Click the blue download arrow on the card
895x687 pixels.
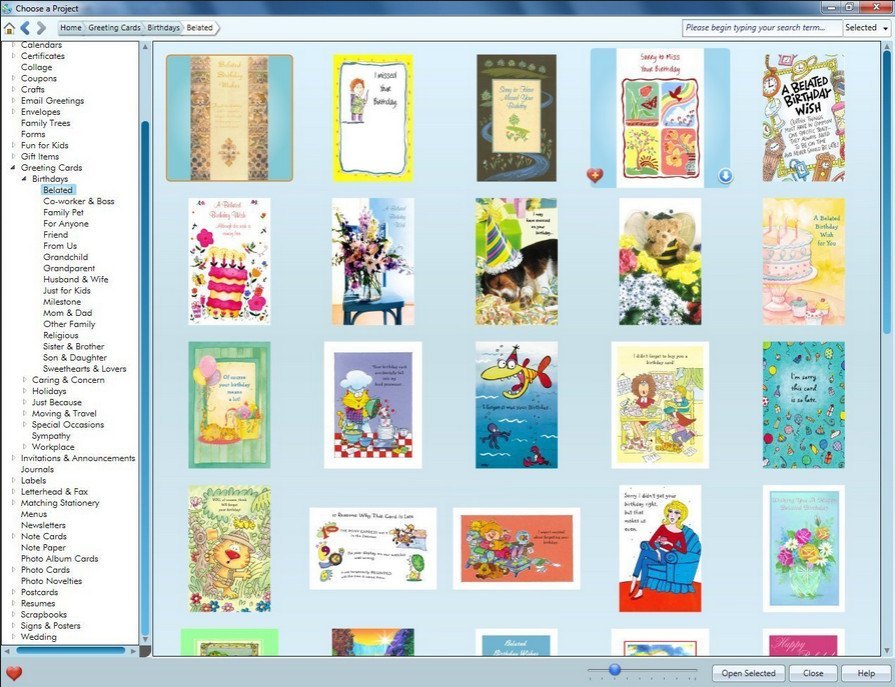coord(725,176)
